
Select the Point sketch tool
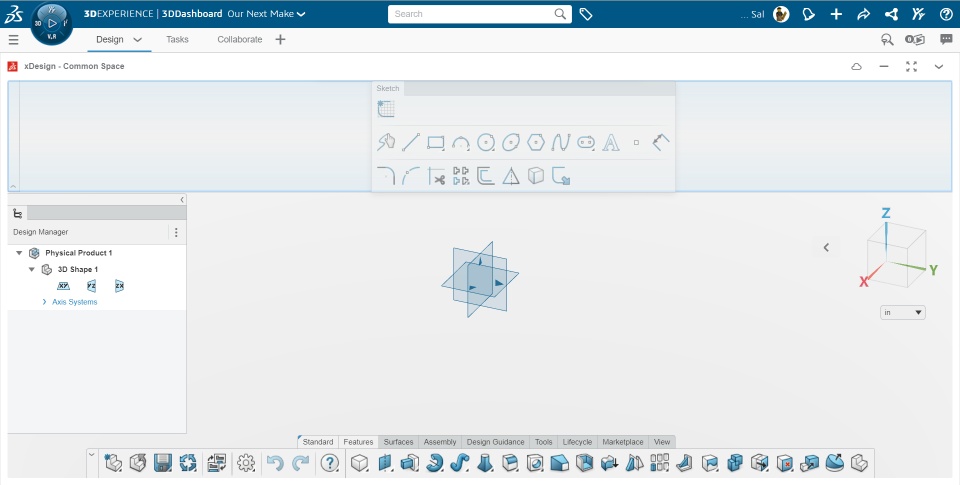coord(636,143)
